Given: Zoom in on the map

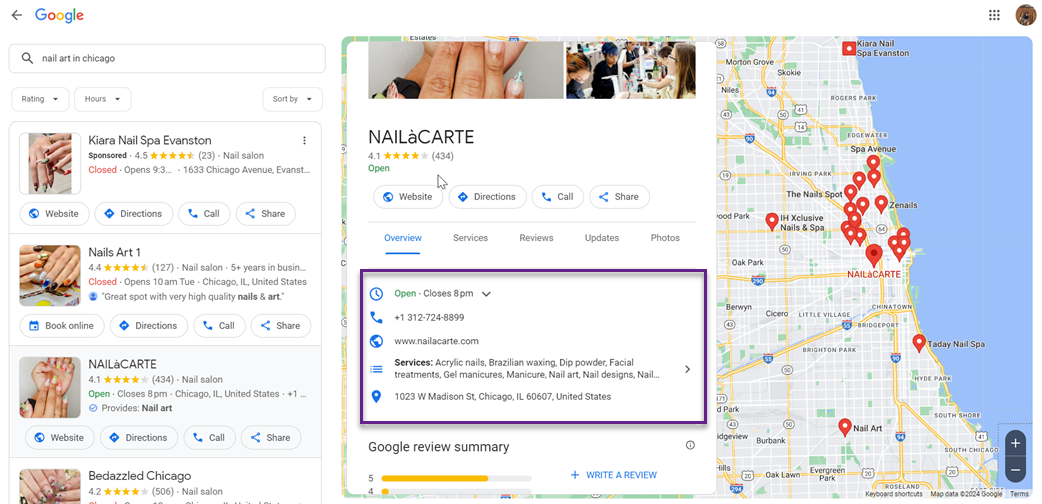Looking at the screenshot, I should point(1015,443).
